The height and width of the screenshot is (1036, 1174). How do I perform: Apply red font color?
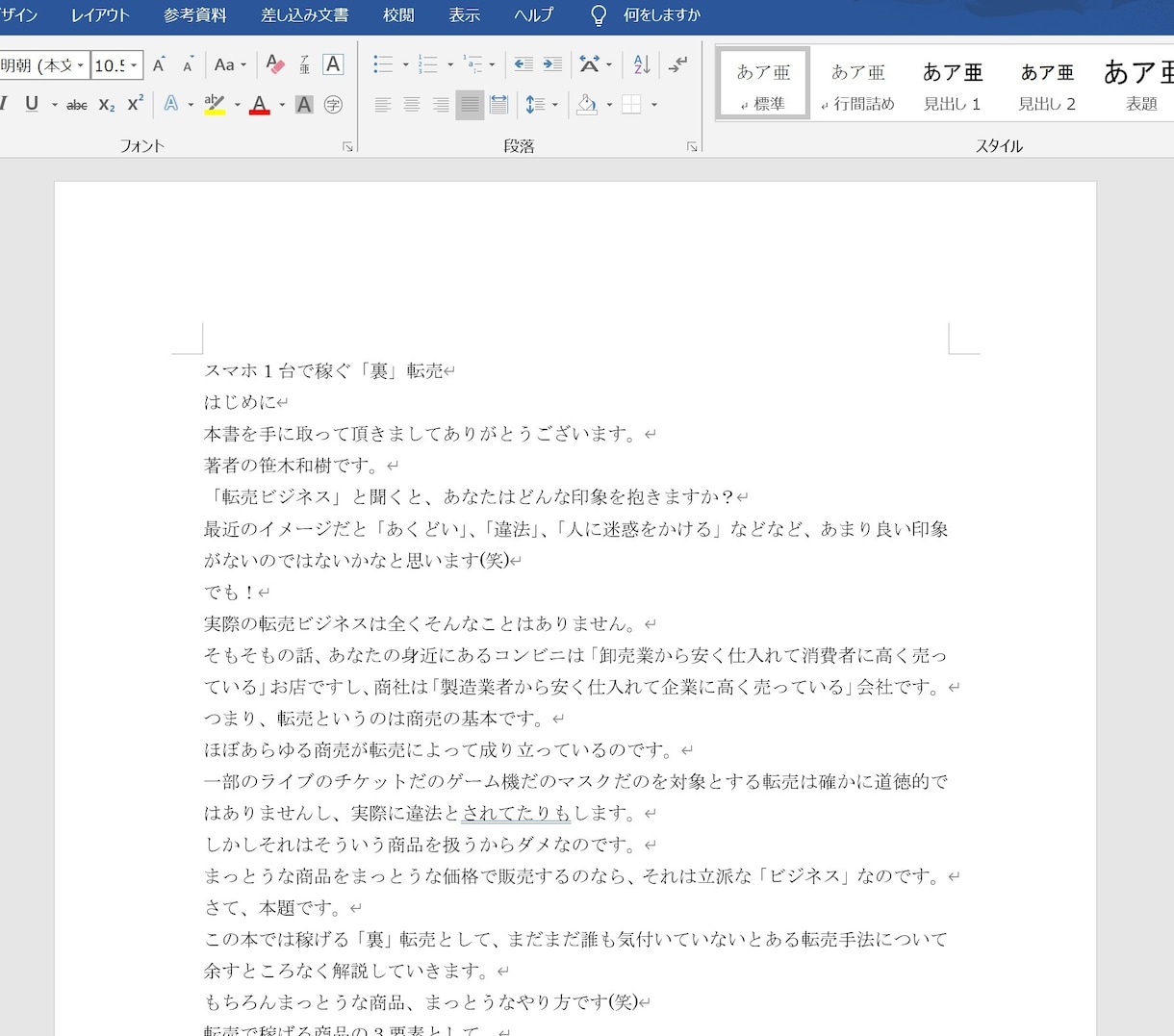coord(260,104)
